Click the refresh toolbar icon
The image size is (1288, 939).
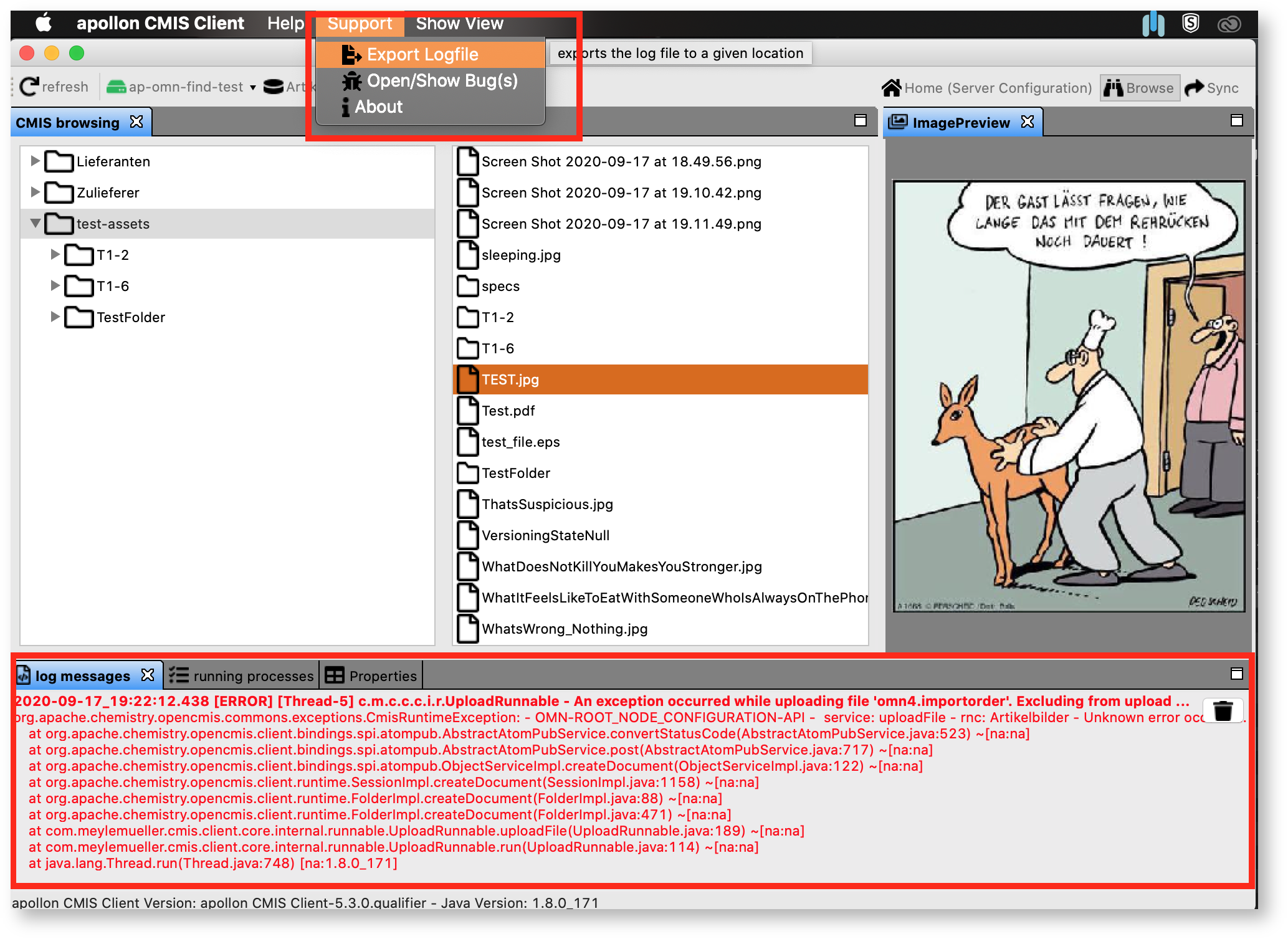tap(29, 87)
